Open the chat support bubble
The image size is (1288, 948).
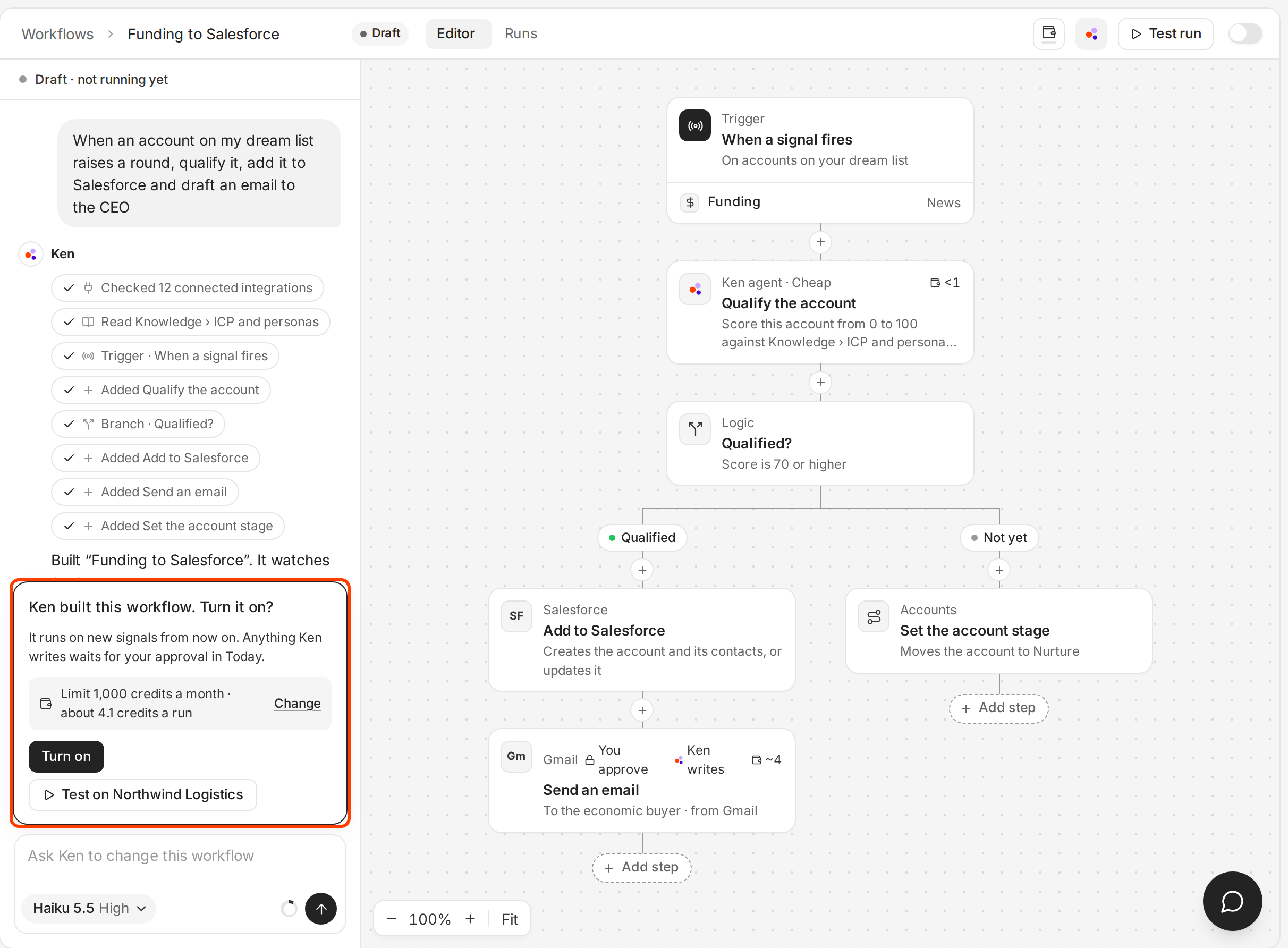point(1232,901)
